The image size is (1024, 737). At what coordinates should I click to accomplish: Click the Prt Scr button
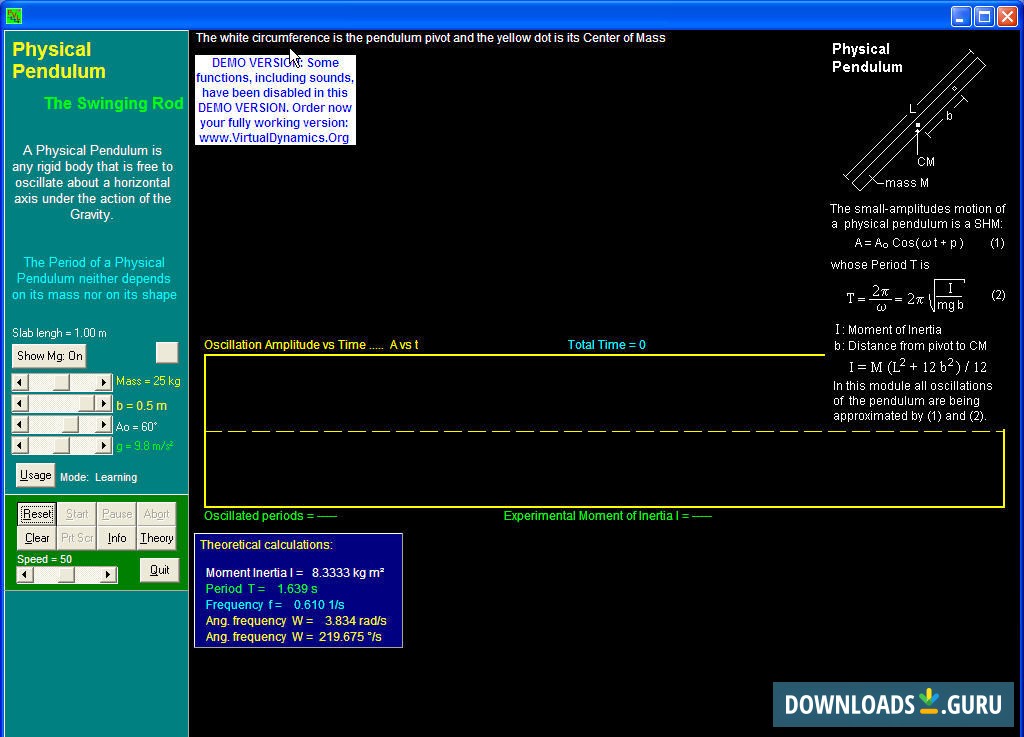tap(77, 538)
